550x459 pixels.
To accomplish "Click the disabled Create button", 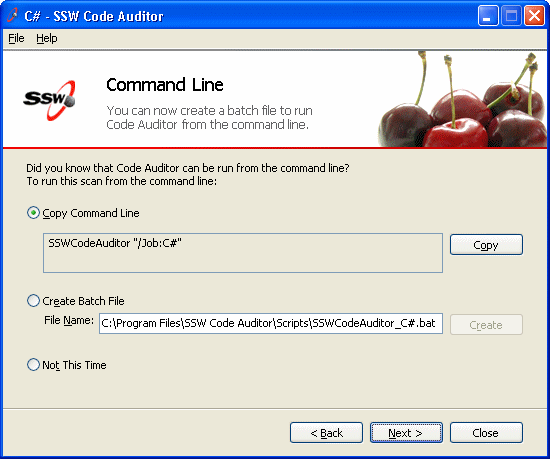I will click(486, 325).
